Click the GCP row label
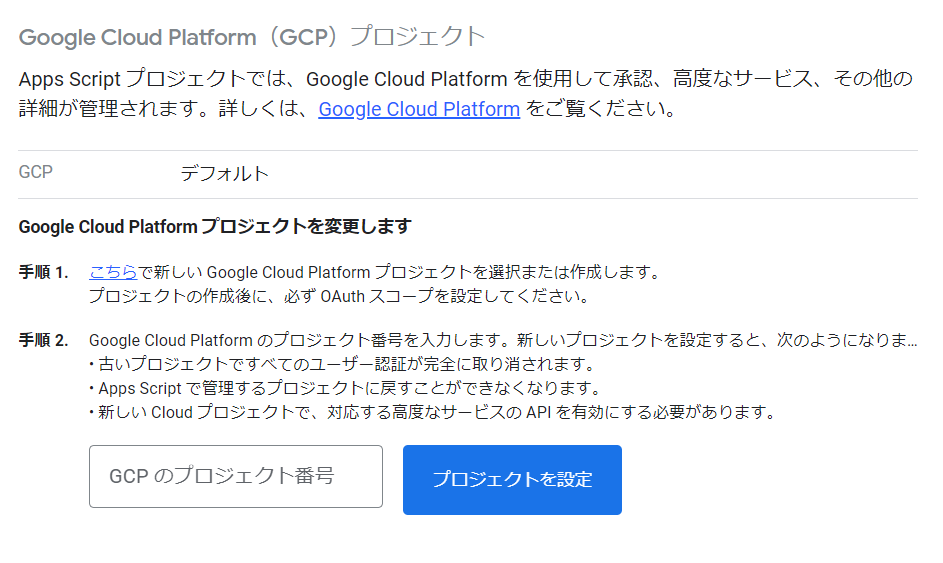 pyautogui.click(x=35, y=172)
